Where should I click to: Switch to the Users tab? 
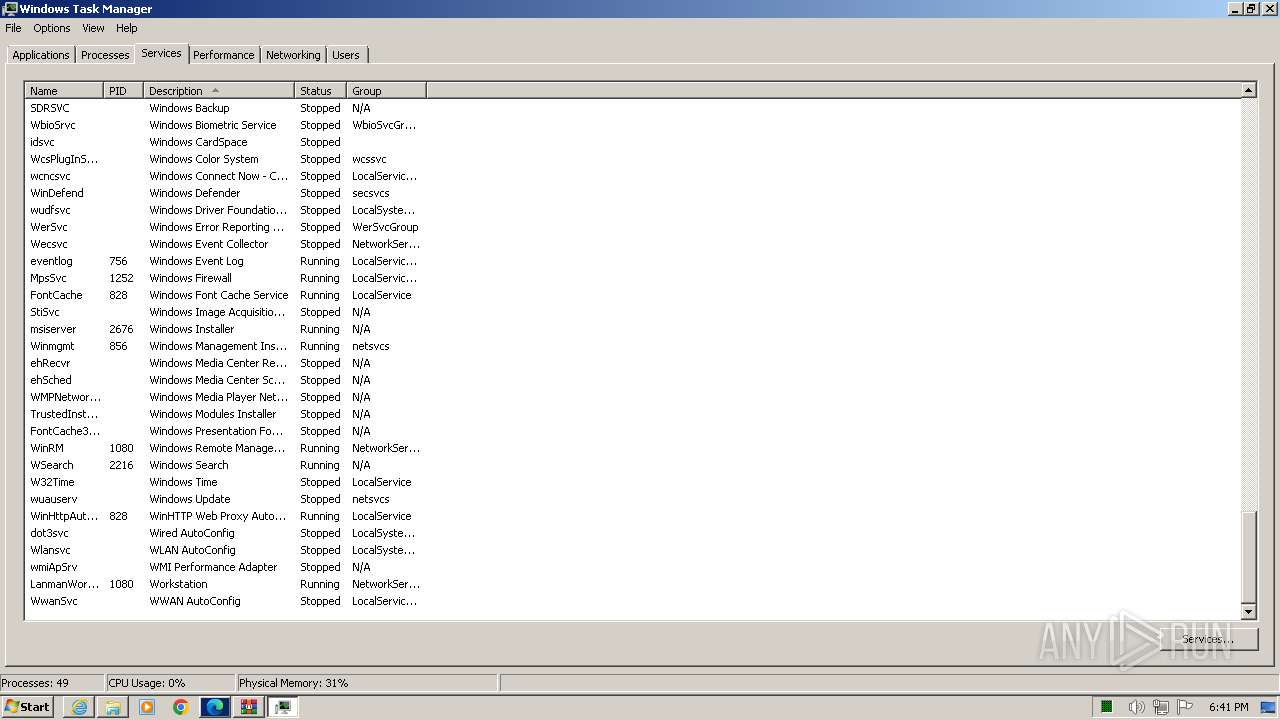tap(346, 55)
